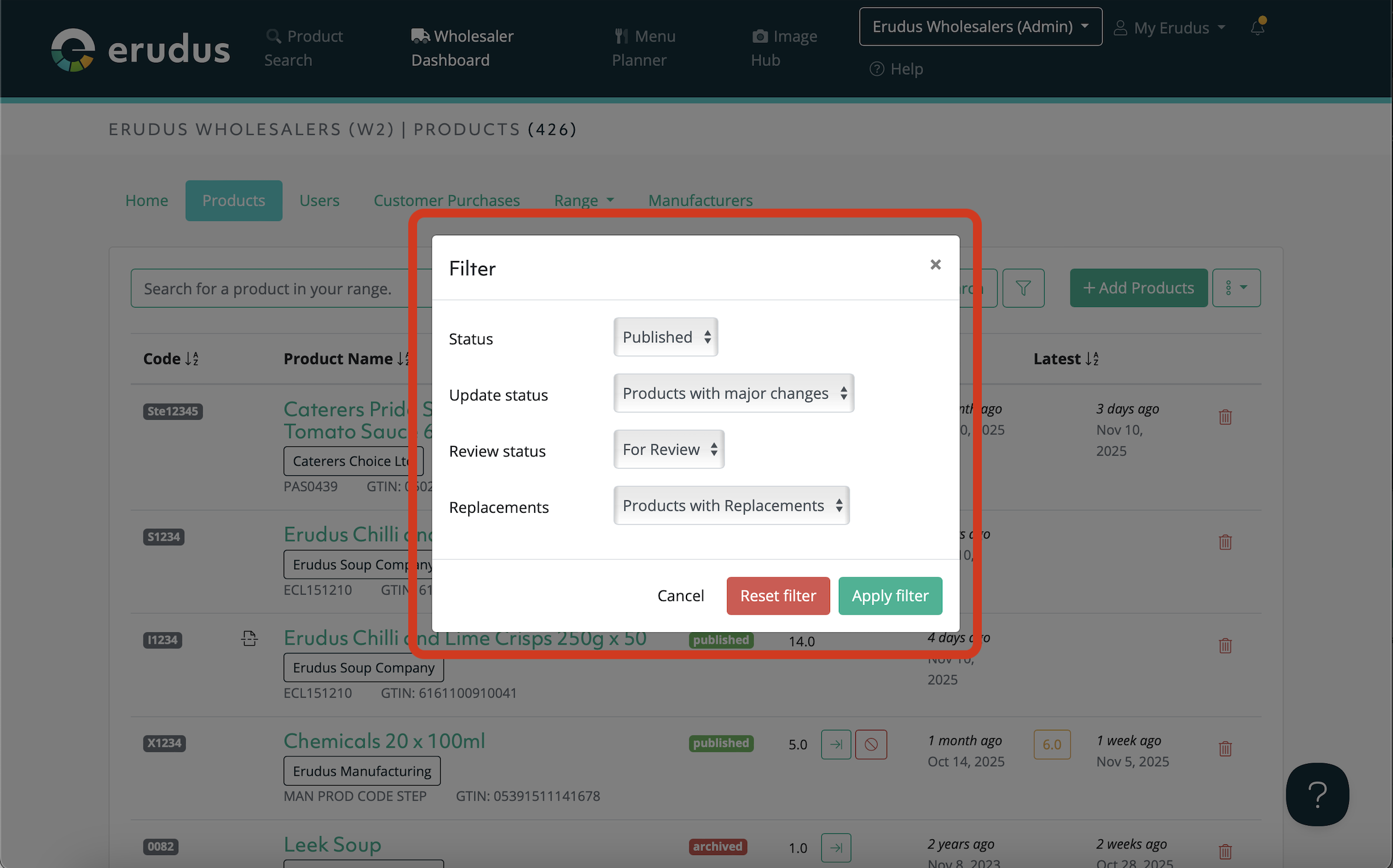Image resolution: width=1393 pixels, height=868 pixels.
Task: Click the Erudus logo
Action: [141, 49]
